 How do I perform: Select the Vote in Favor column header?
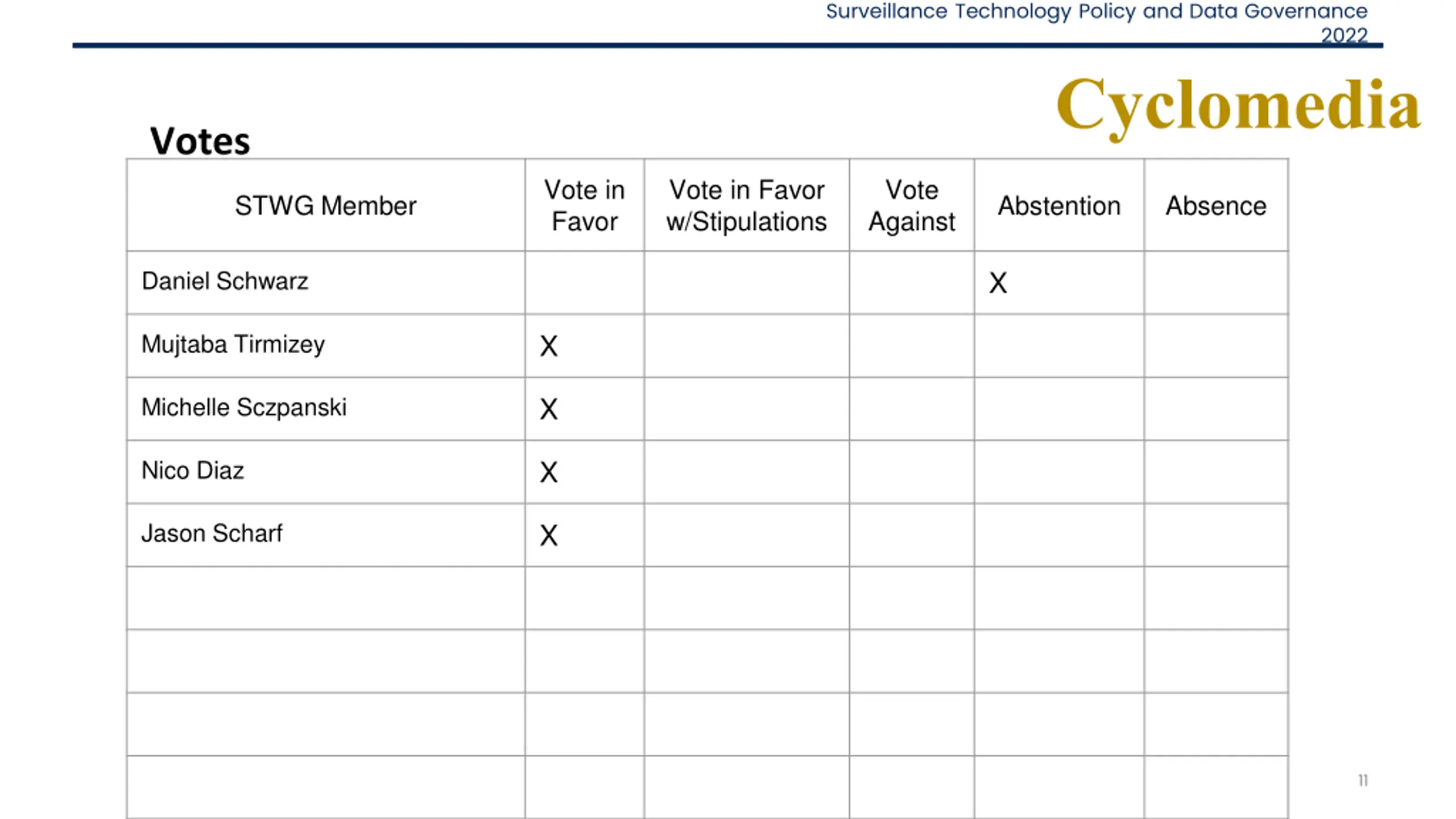click(x=584, y=205)
